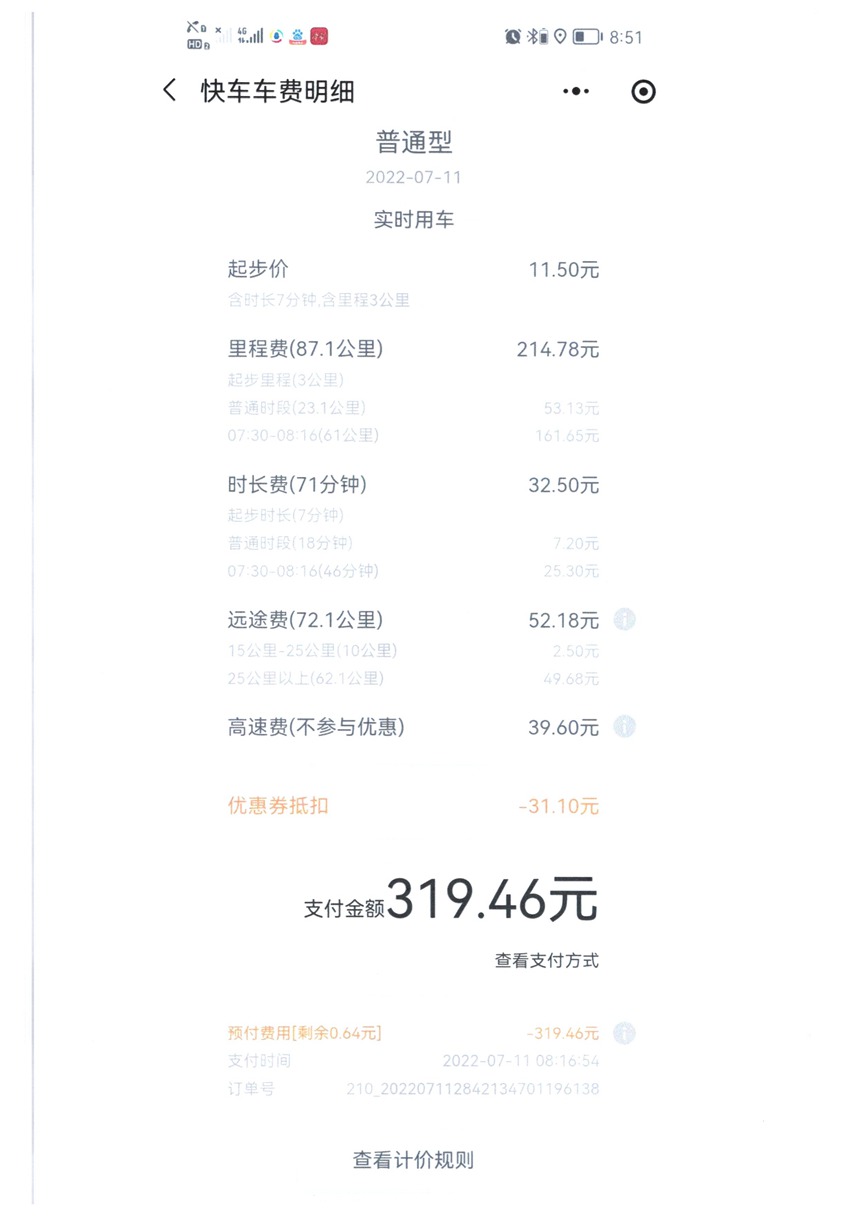Open the info icon beside 预付费用 amount

coord(624,1033)
